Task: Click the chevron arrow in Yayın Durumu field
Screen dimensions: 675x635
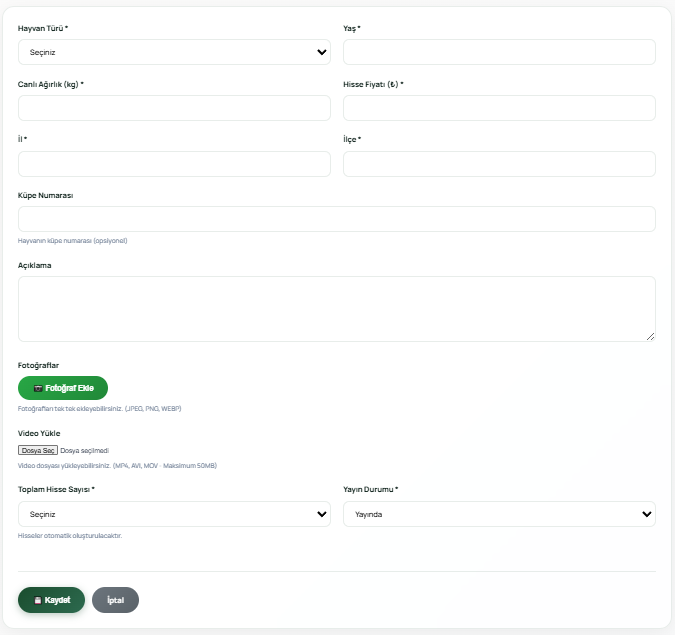Action: tap(646, 514)
